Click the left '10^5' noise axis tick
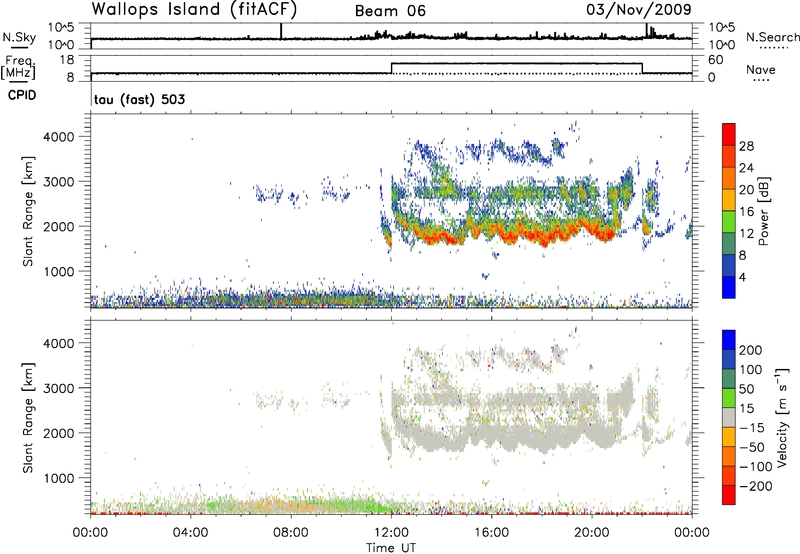800x554 pixels. click(x=61, y=28)
